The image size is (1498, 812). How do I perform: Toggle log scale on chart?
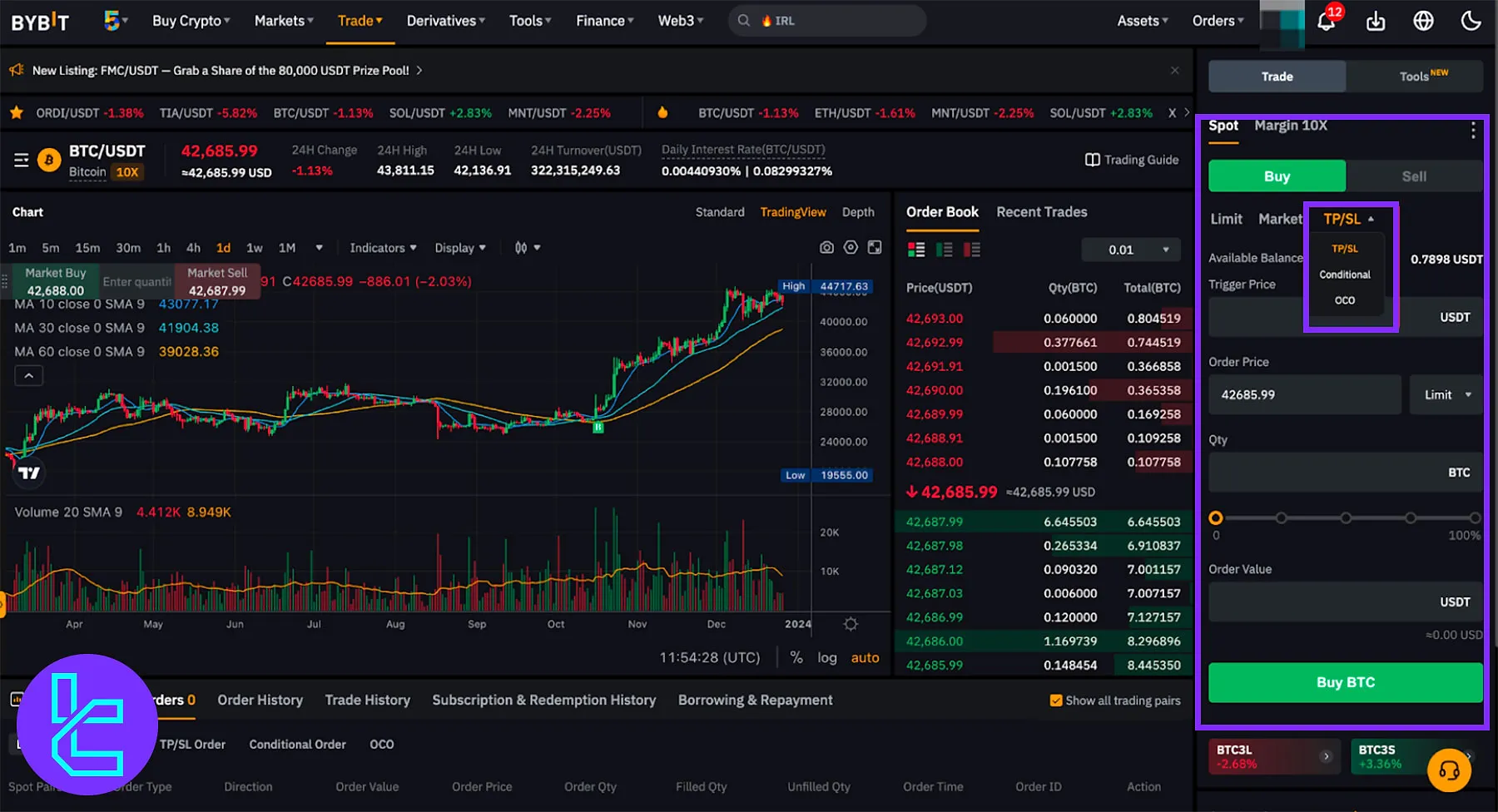coord(827,657)
